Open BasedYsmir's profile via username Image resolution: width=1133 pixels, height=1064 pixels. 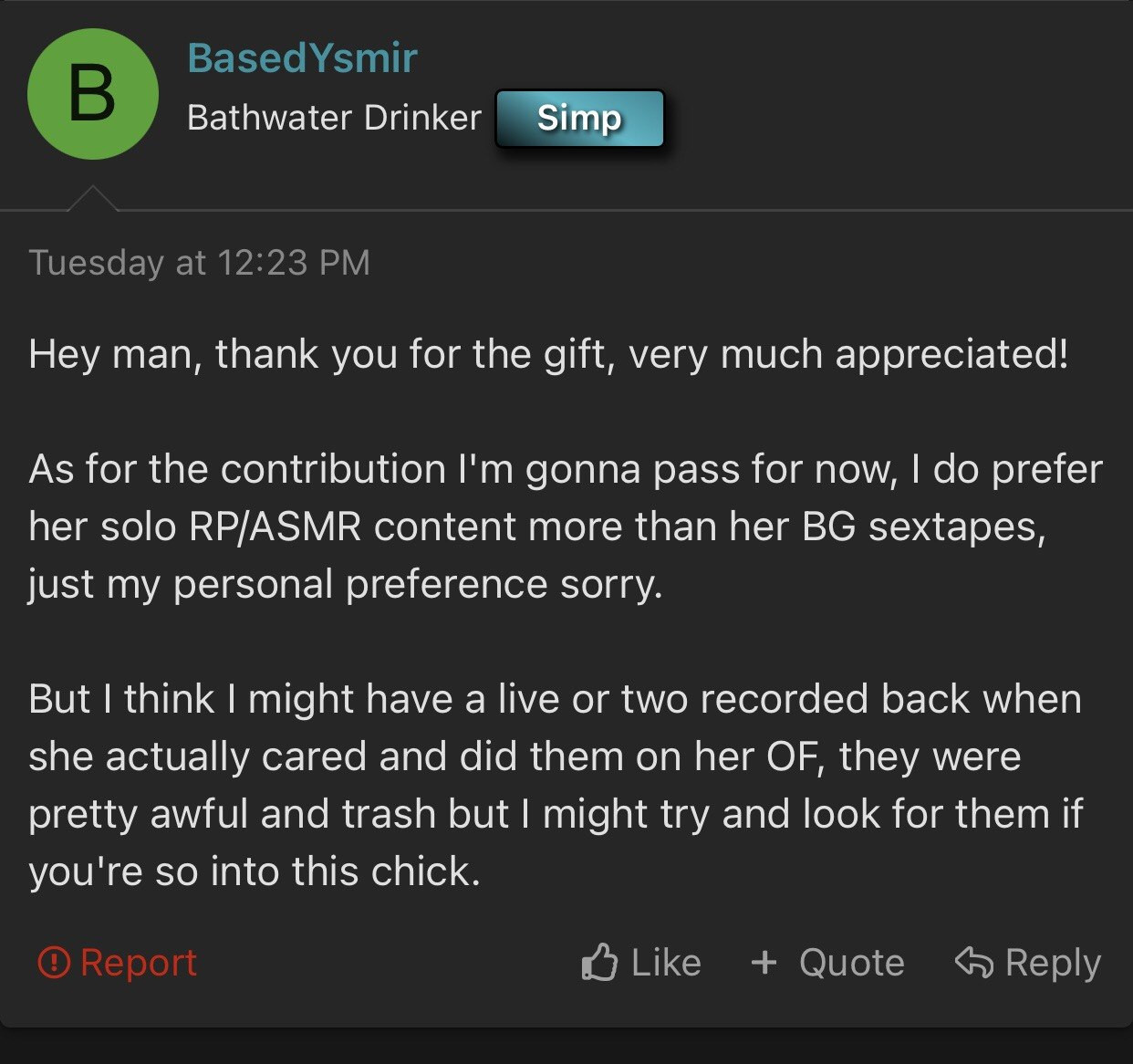point(302,57)
